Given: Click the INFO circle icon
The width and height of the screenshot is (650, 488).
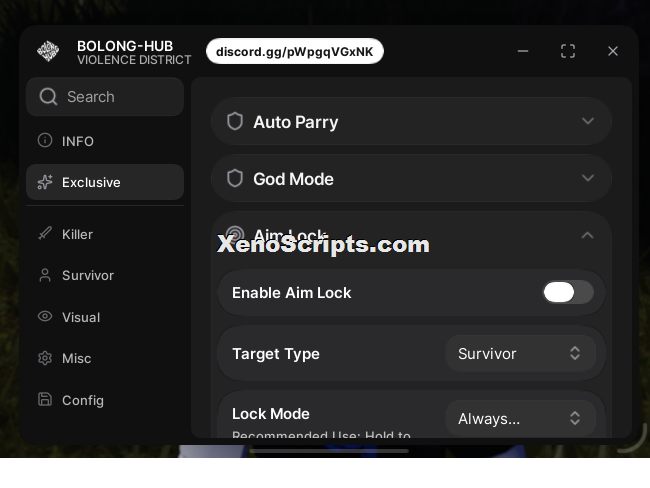Looking at the screenshot, I should point(45,140).
